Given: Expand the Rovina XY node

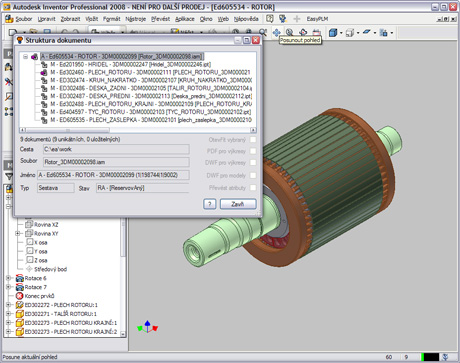Looking at the screenshot, I should [18, 233].
